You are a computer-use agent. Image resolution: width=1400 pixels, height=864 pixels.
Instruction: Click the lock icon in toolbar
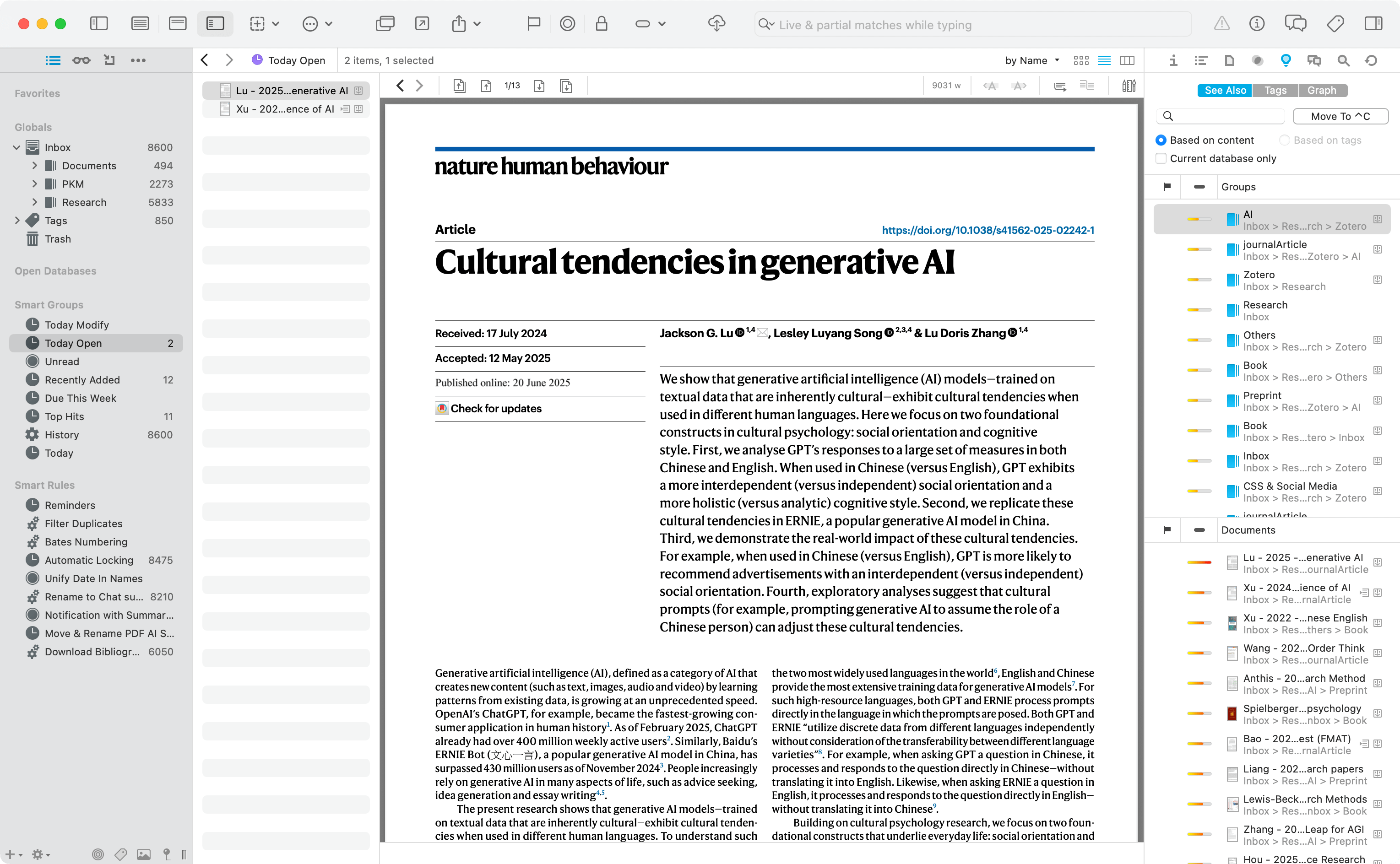point(602,23)
